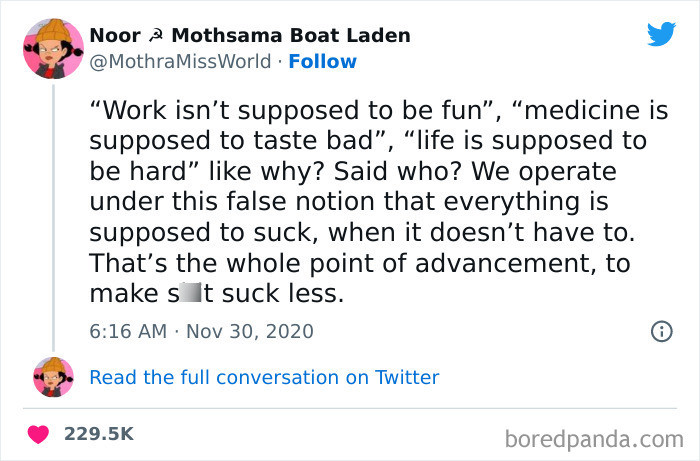Read the full conversation on Twitter
The height and width of the screenshot is (461, 700).
point(264,377)
